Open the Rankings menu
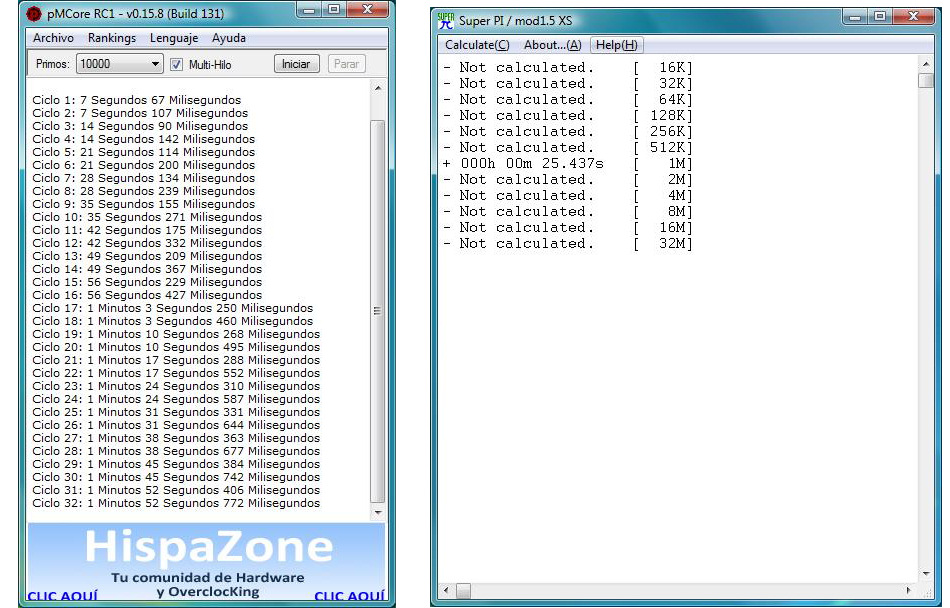This screenshot has height=608, width=950. (x=111, y=38)
